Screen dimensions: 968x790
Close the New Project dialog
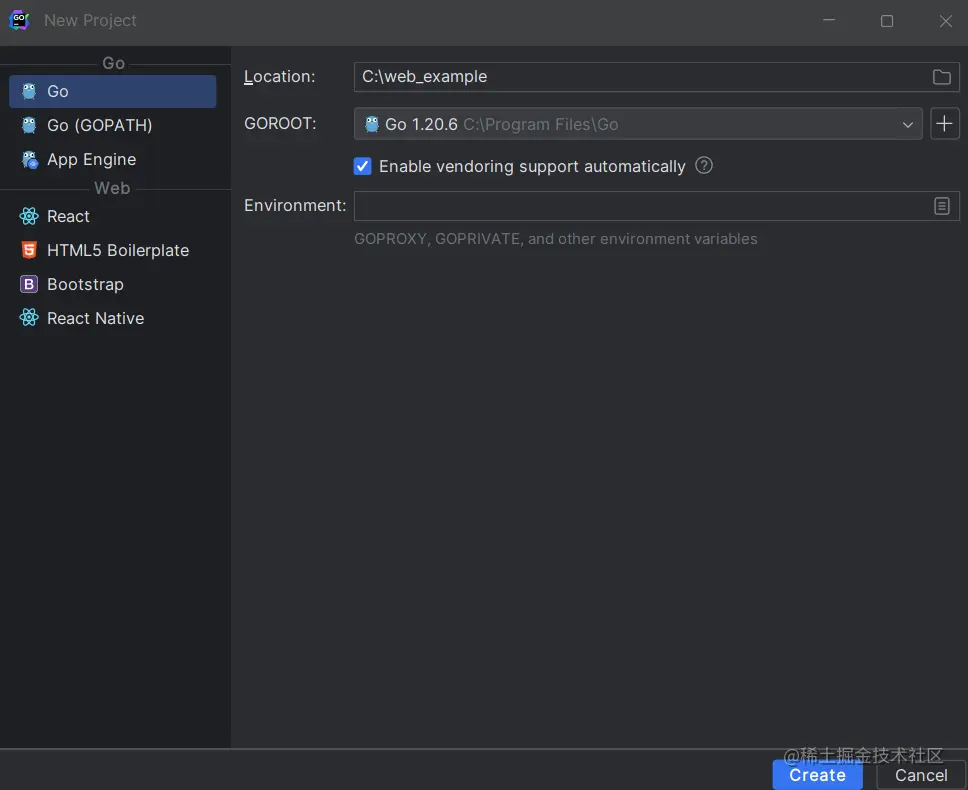pos(946,21)
